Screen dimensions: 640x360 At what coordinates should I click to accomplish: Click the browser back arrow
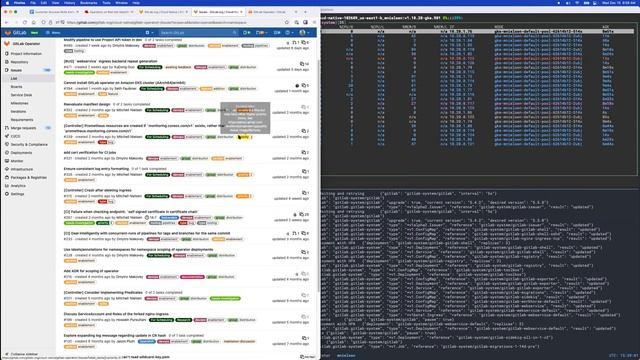coord(7,22)
